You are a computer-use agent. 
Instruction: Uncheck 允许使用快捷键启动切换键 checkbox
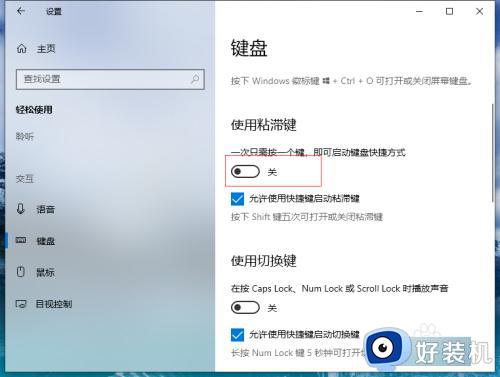[237, 335]
